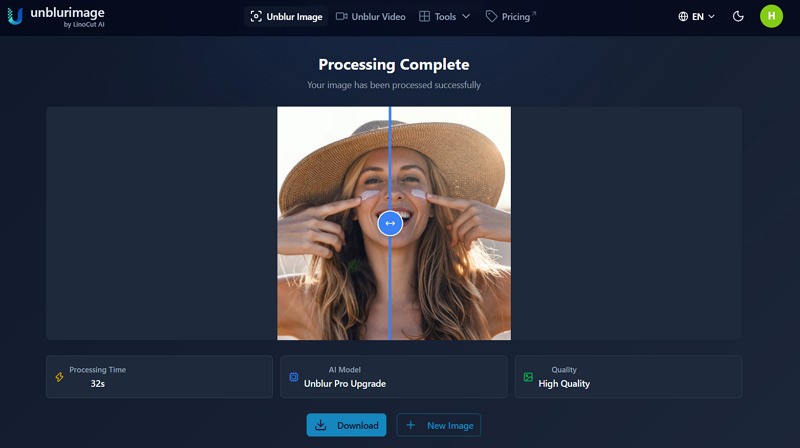The width and height of the screenshot is (800, 448).
Task: Open the Unblur Video tab
Action: pyautogui.click(x=370, y=16)
